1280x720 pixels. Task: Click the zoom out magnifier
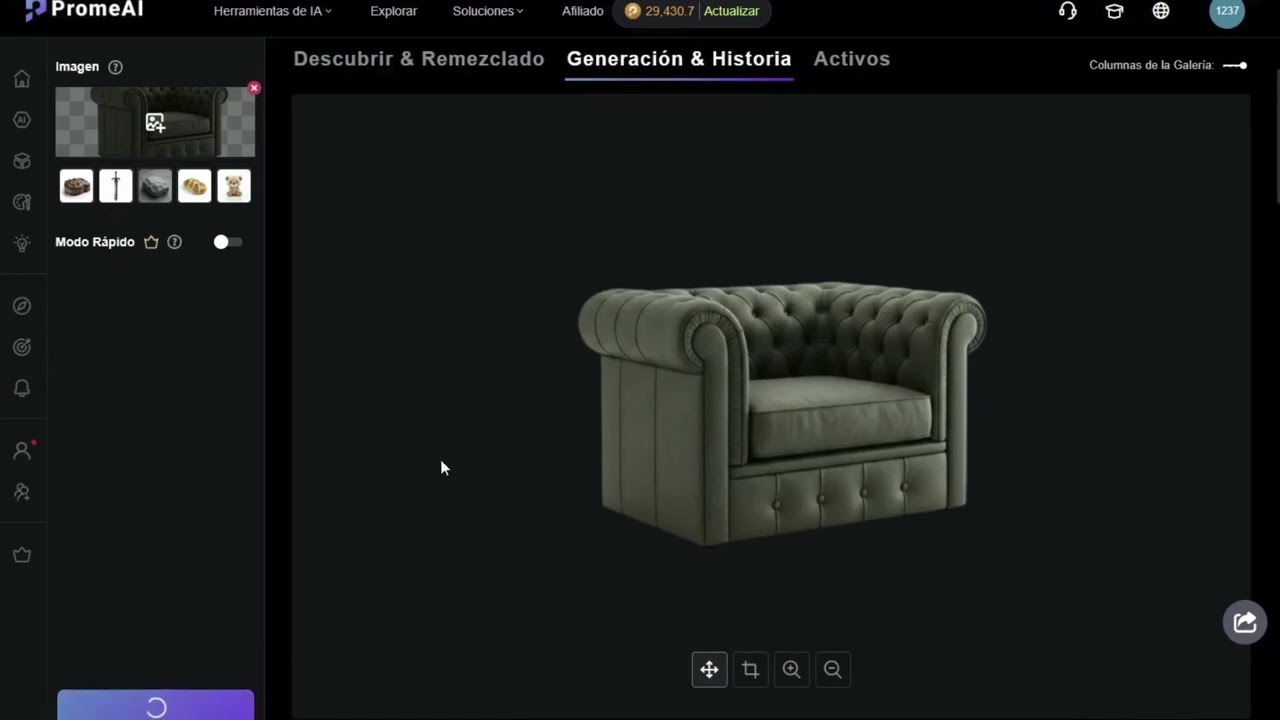[832, 670]
